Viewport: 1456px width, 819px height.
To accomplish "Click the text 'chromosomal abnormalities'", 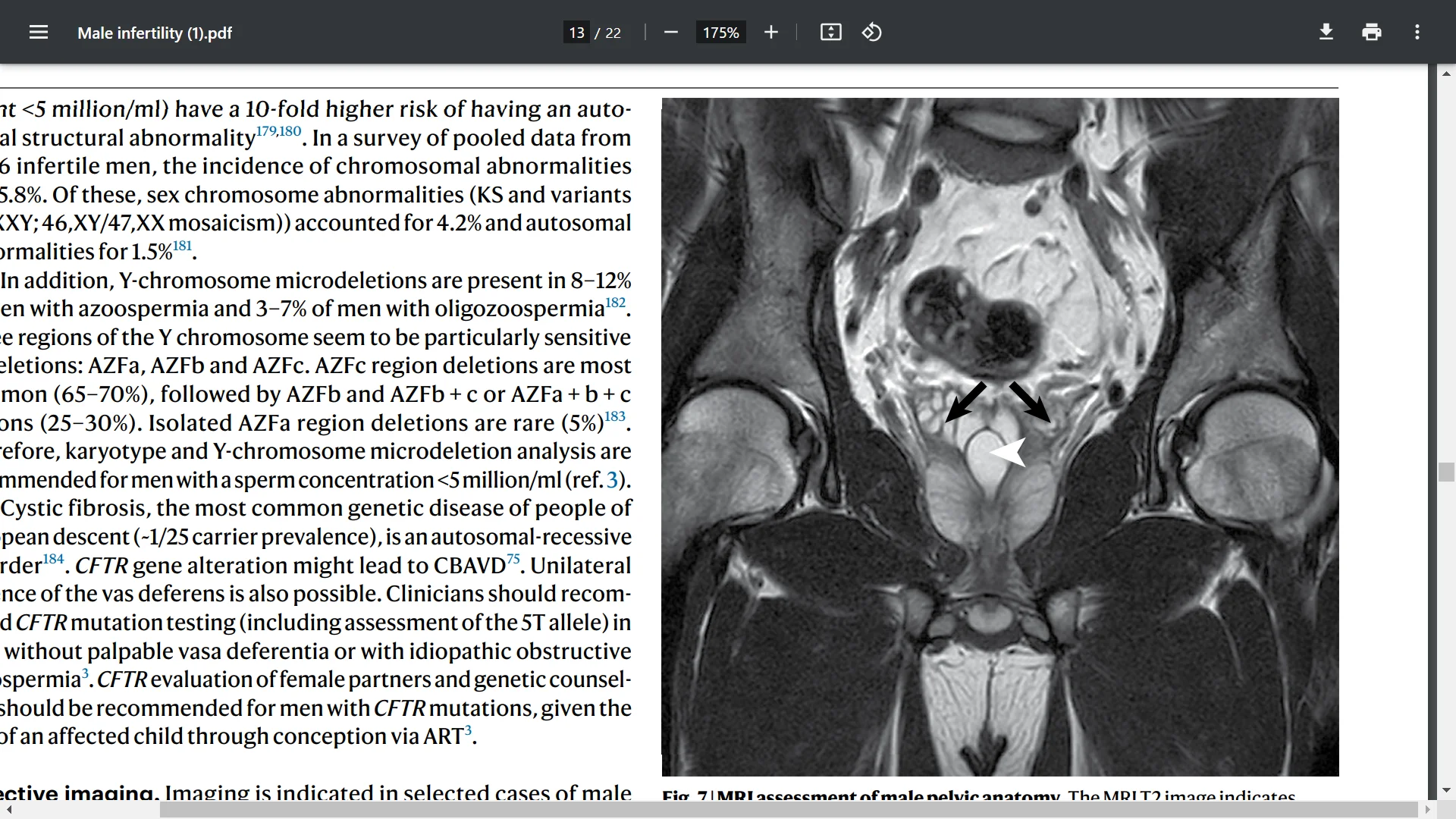I will click(483, 166).
